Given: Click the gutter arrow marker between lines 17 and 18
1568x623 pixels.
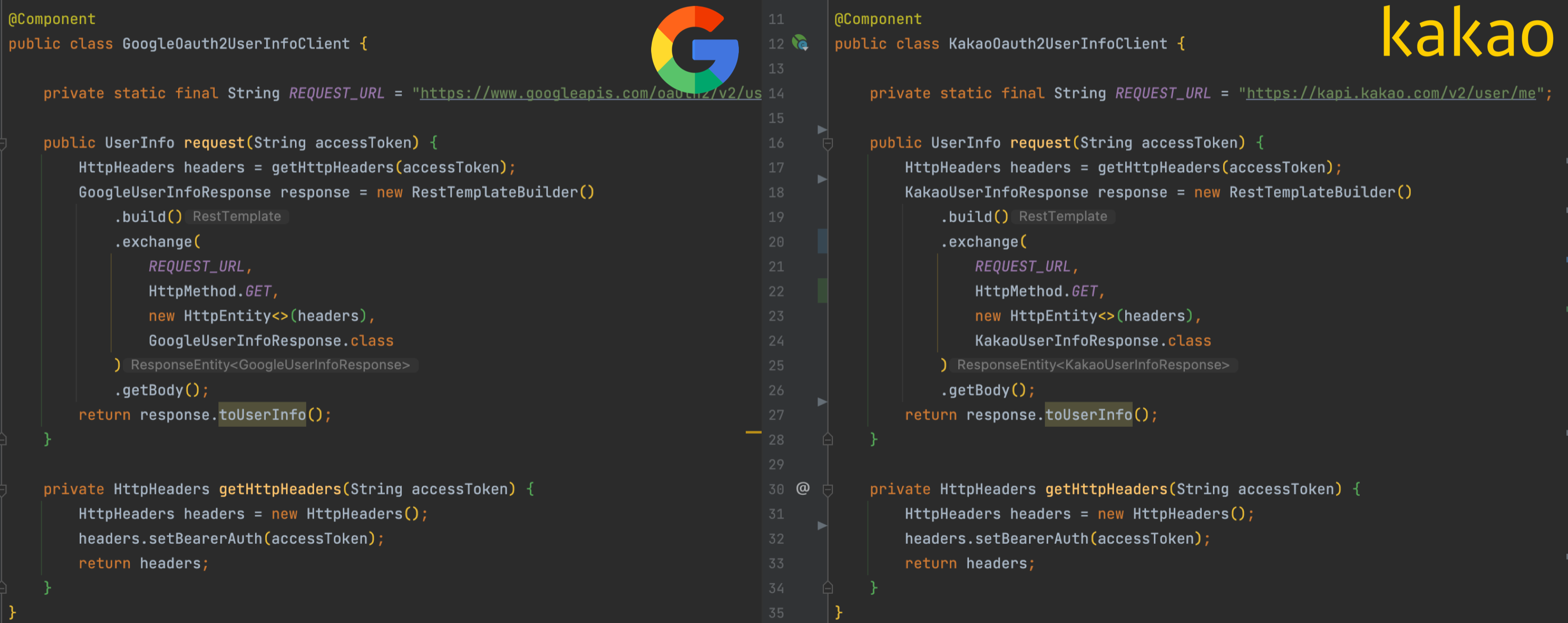Looking at the screenshot, I should tap(822, 179).
